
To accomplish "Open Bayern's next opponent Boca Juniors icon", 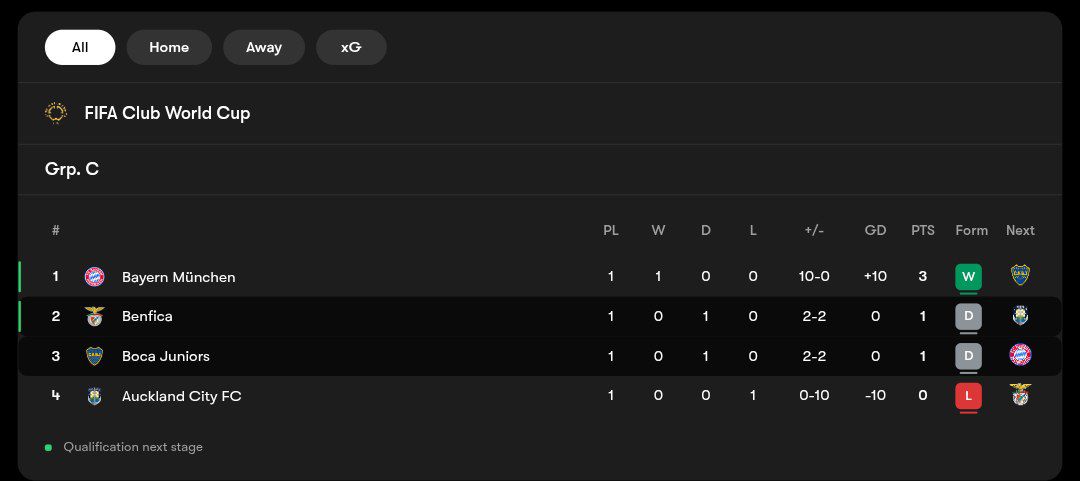I will [1020, 275].
